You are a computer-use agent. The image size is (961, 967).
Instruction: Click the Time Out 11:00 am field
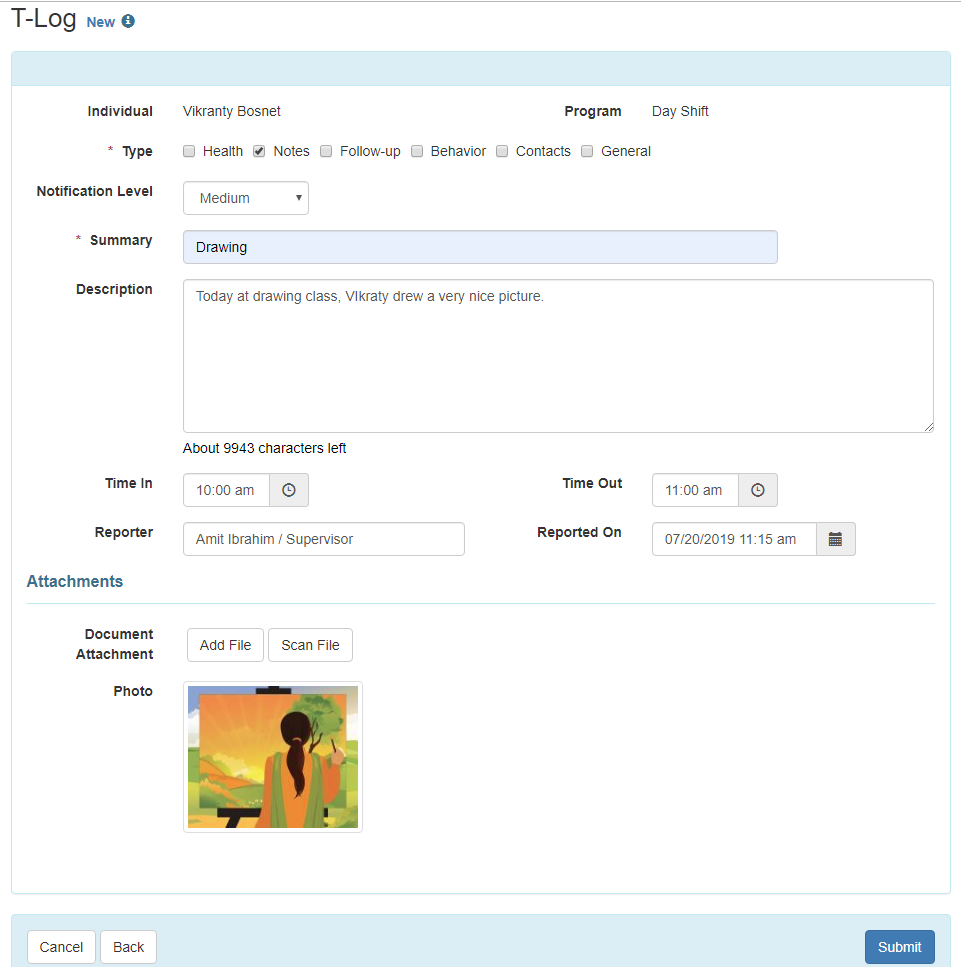point(695,490)
